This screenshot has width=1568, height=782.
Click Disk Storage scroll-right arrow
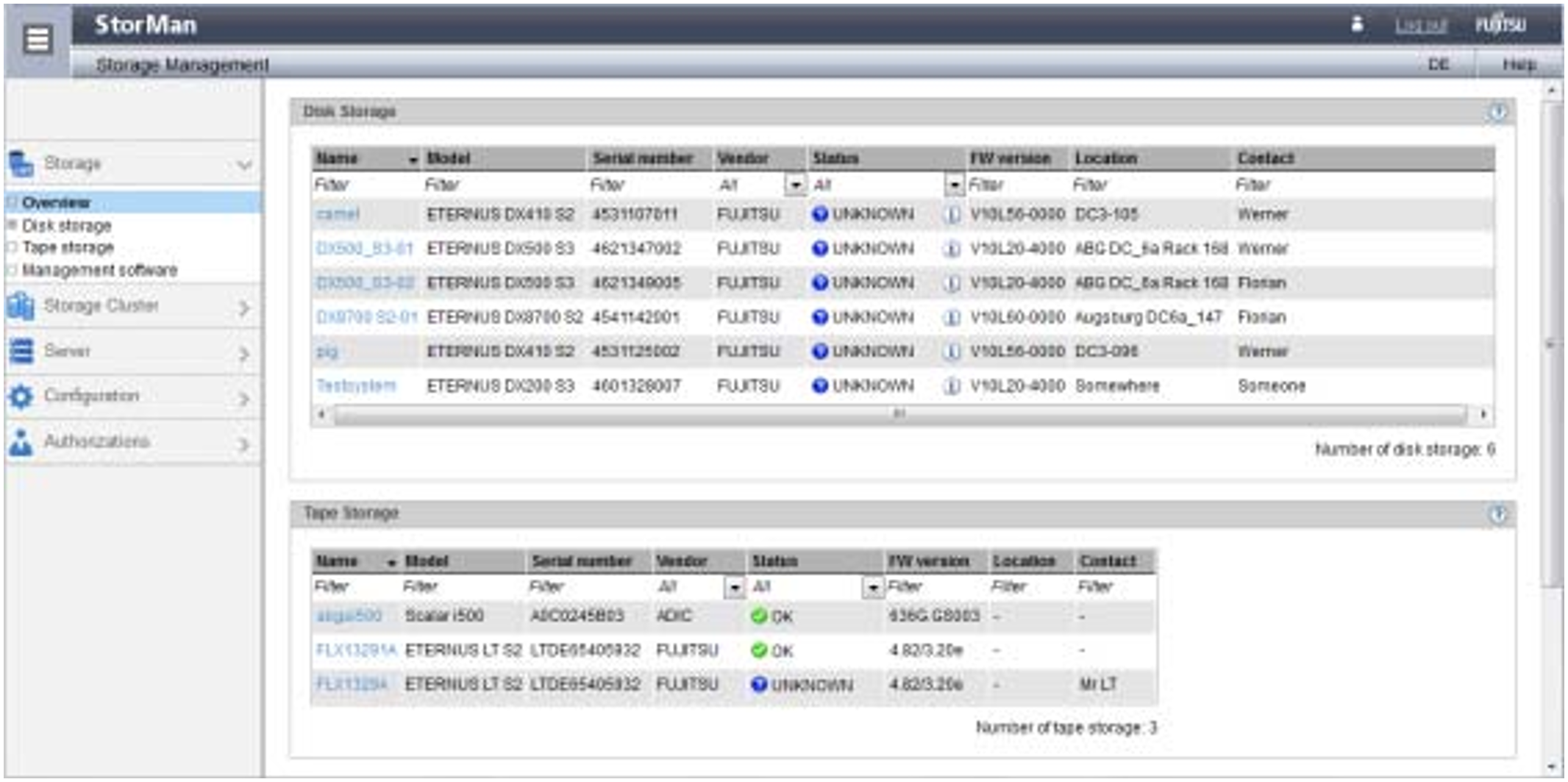pos(1483,414)
